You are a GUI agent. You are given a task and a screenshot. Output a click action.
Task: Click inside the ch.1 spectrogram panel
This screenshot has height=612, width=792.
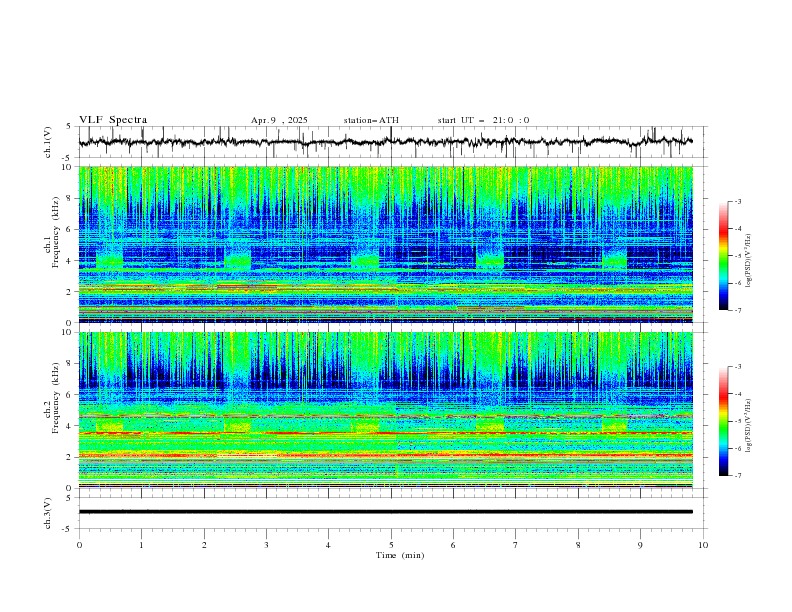385,244
